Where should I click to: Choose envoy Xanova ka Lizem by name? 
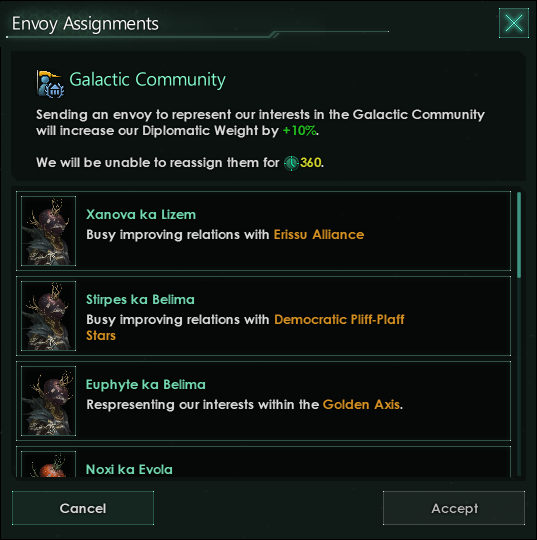[x=141, y=215]
